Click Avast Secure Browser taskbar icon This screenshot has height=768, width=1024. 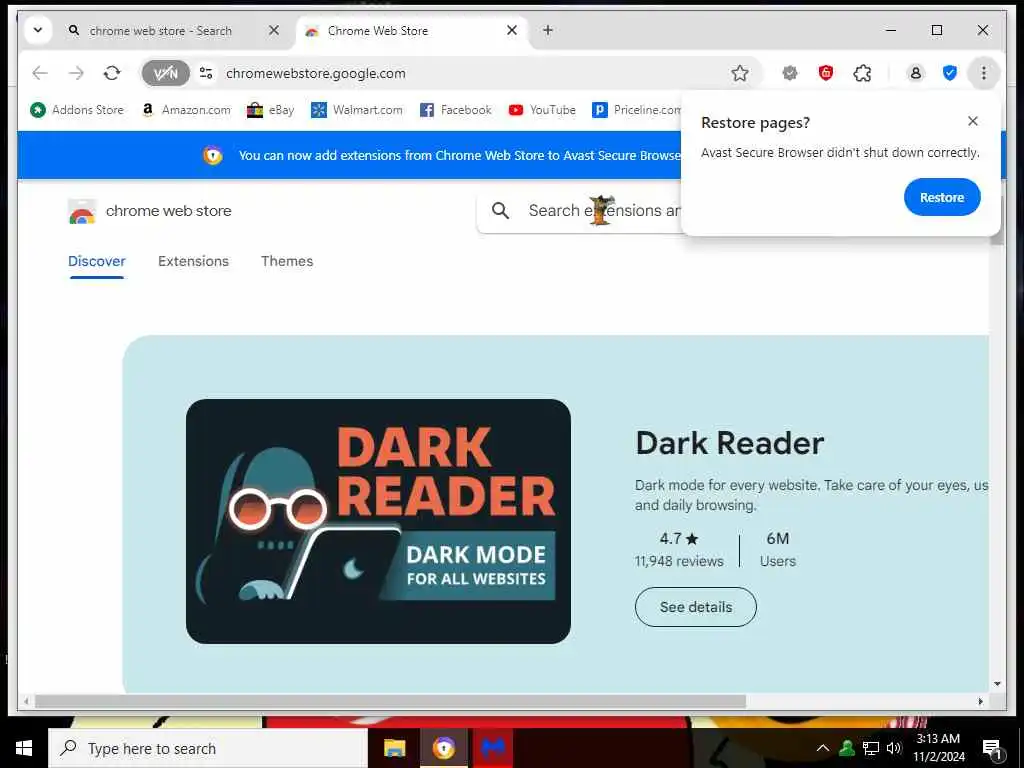(443, 748)
